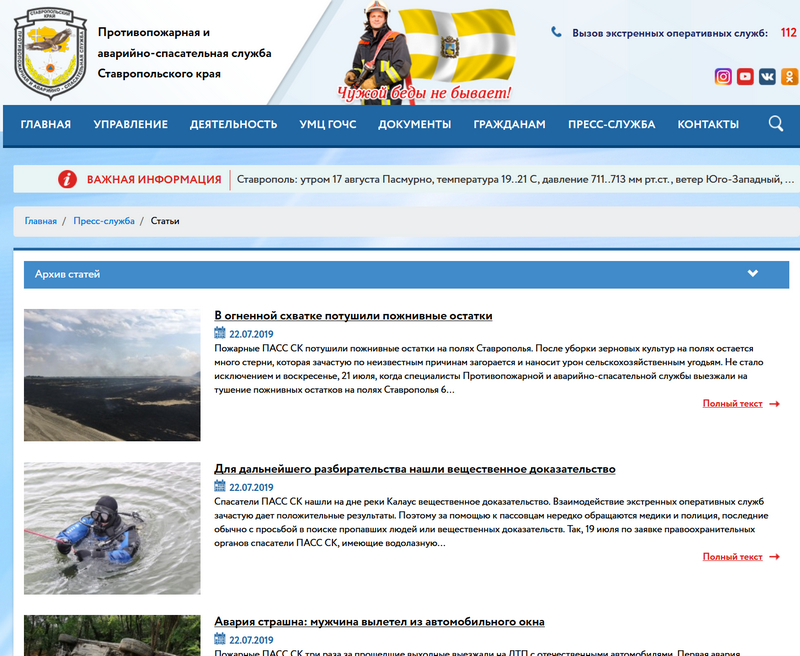Open the ПРЕСС-СЛУЖБА menu item
800x656 pixels.
coord(611,125)
